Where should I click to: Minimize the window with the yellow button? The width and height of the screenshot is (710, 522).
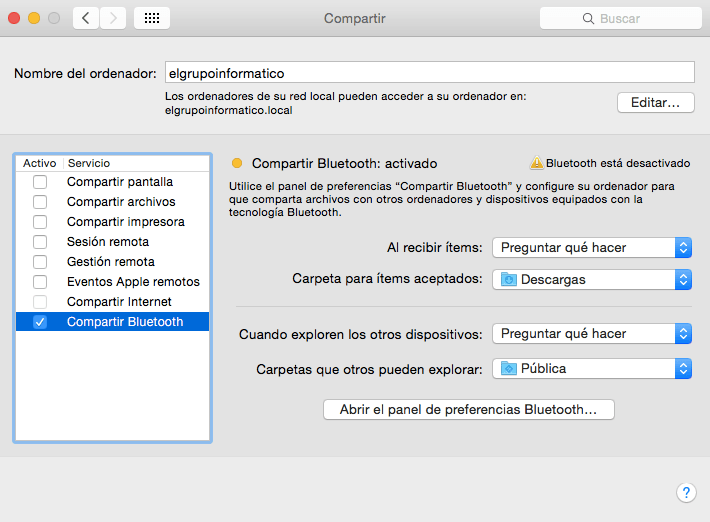pyautogui.click(x=34, y=18)
